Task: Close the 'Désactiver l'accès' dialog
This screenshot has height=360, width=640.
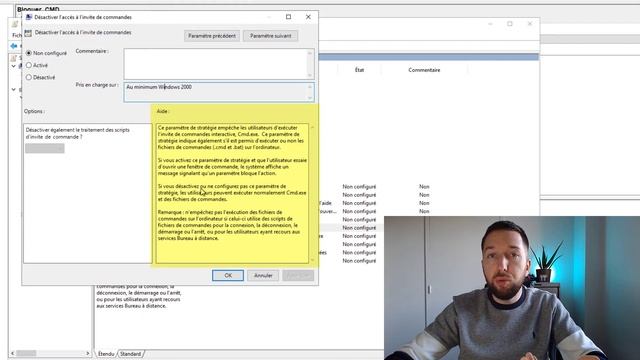Action: pos(308,17)
